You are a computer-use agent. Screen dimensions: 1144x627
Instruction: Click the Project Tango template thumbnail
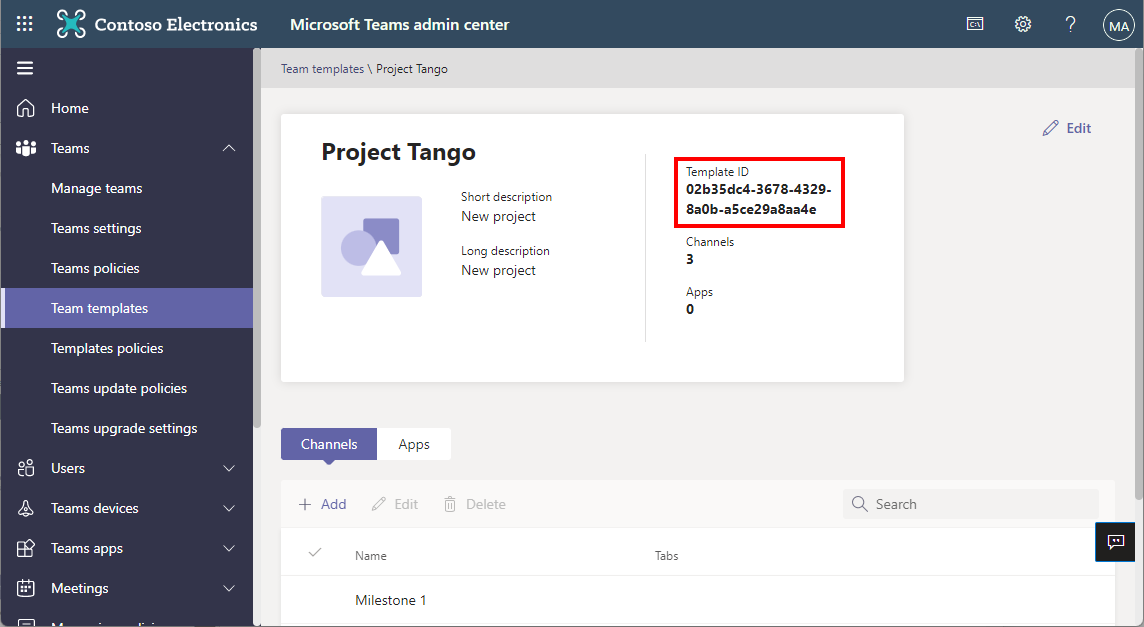click(x=371, y=247)
